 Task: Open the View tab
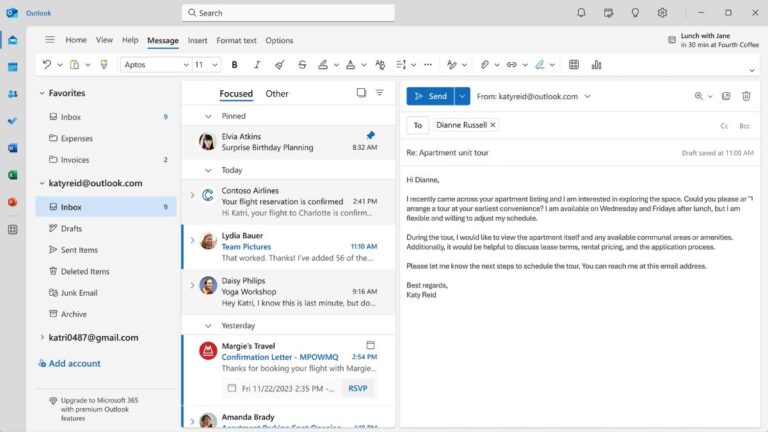pos(104,40)
